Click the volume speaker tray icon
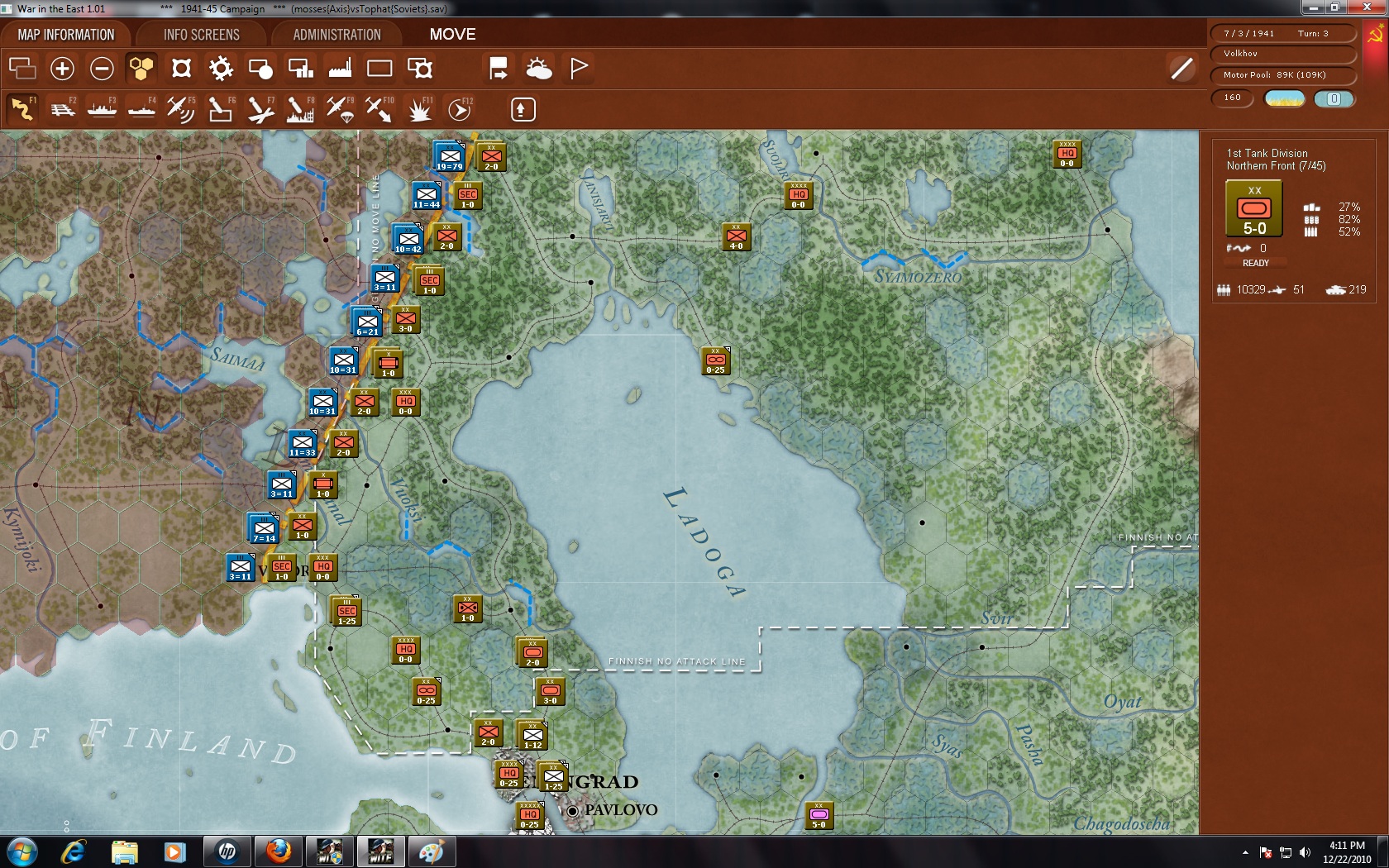 [1305, 852]
